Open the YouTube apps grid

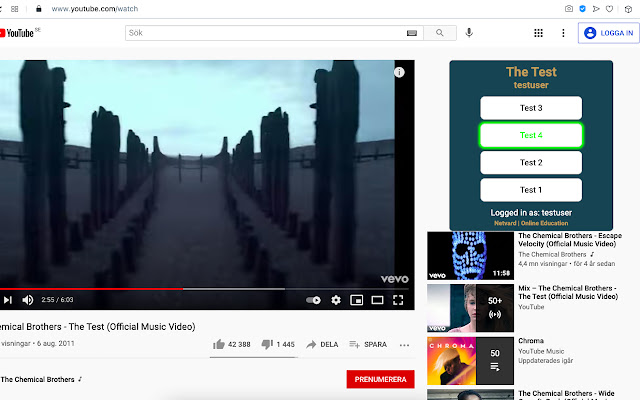point(538,33)
